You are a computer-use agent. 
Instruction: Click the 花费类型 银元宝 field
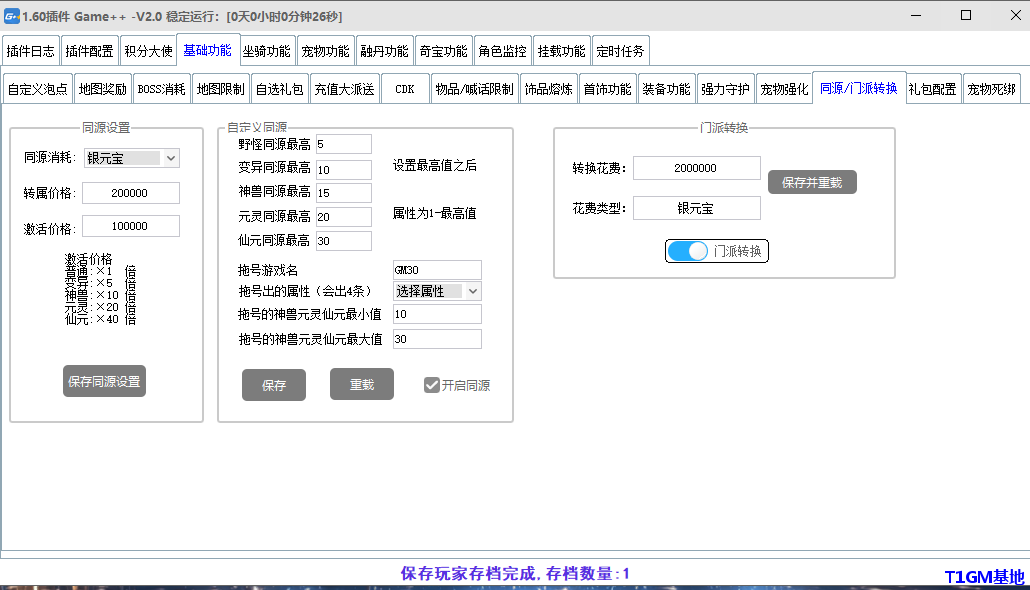(x=696, y=208)
